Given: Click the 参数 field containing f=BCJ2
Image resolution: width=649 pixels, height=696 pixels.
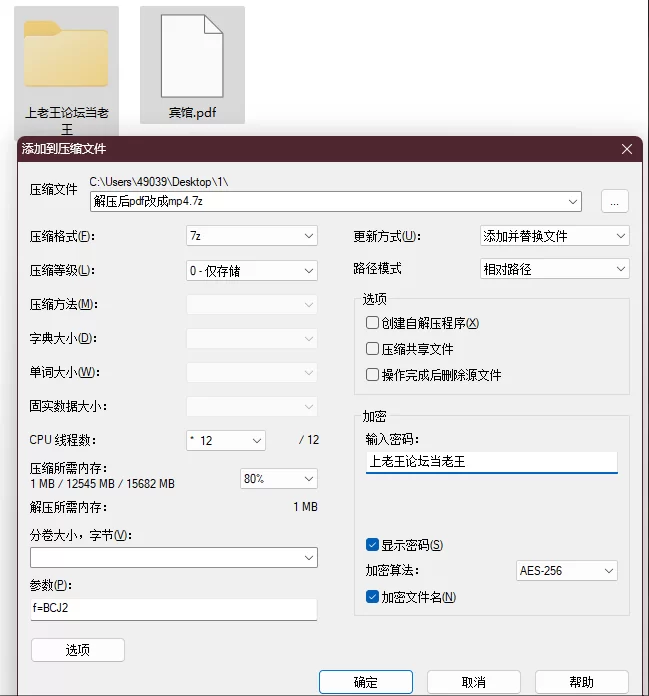Looking at the screenshot, I should point(174,609).
